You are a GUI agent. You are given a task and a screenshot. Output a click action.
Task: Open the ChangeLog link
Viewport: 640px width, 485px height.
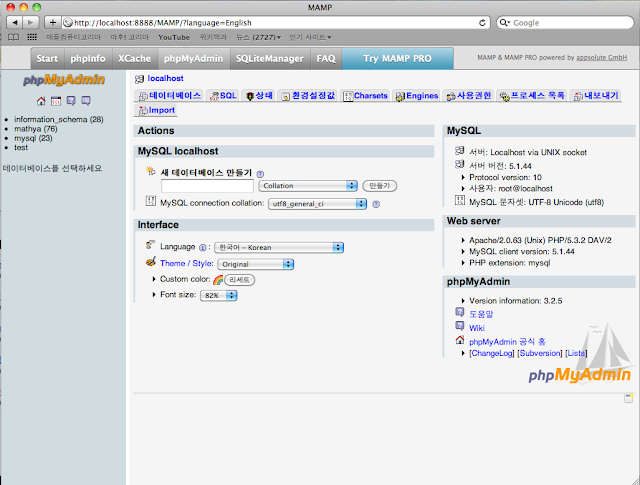pyautogui.click(x=492, y=353)
